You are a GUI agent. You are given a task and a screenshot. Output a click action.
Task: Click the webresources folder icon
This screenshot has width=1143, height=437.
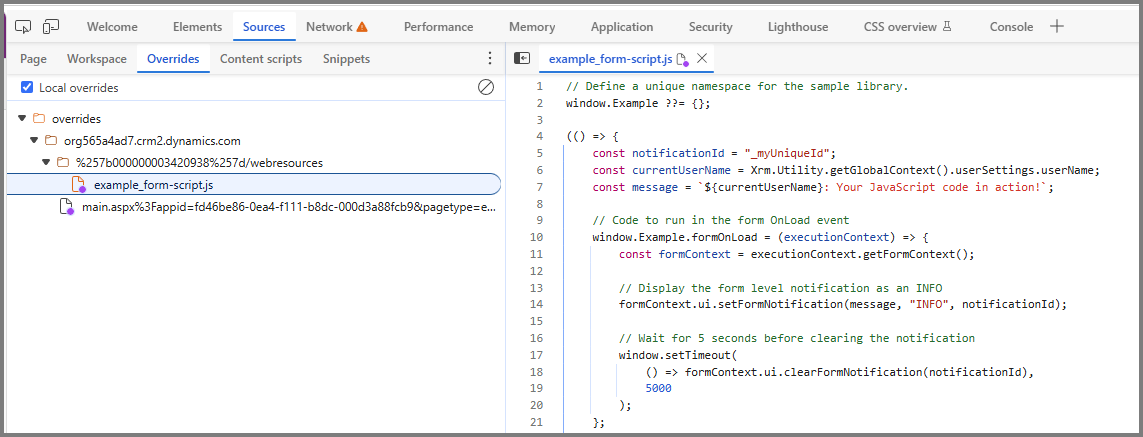[63, 162]
